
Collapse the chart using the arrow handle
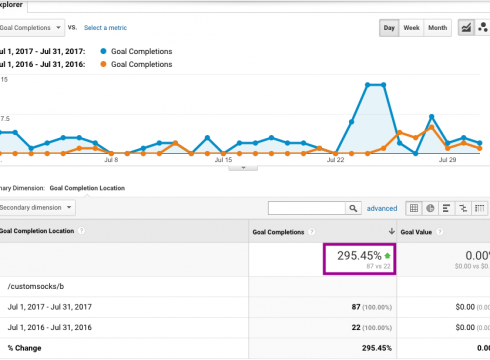pos(243,168)
